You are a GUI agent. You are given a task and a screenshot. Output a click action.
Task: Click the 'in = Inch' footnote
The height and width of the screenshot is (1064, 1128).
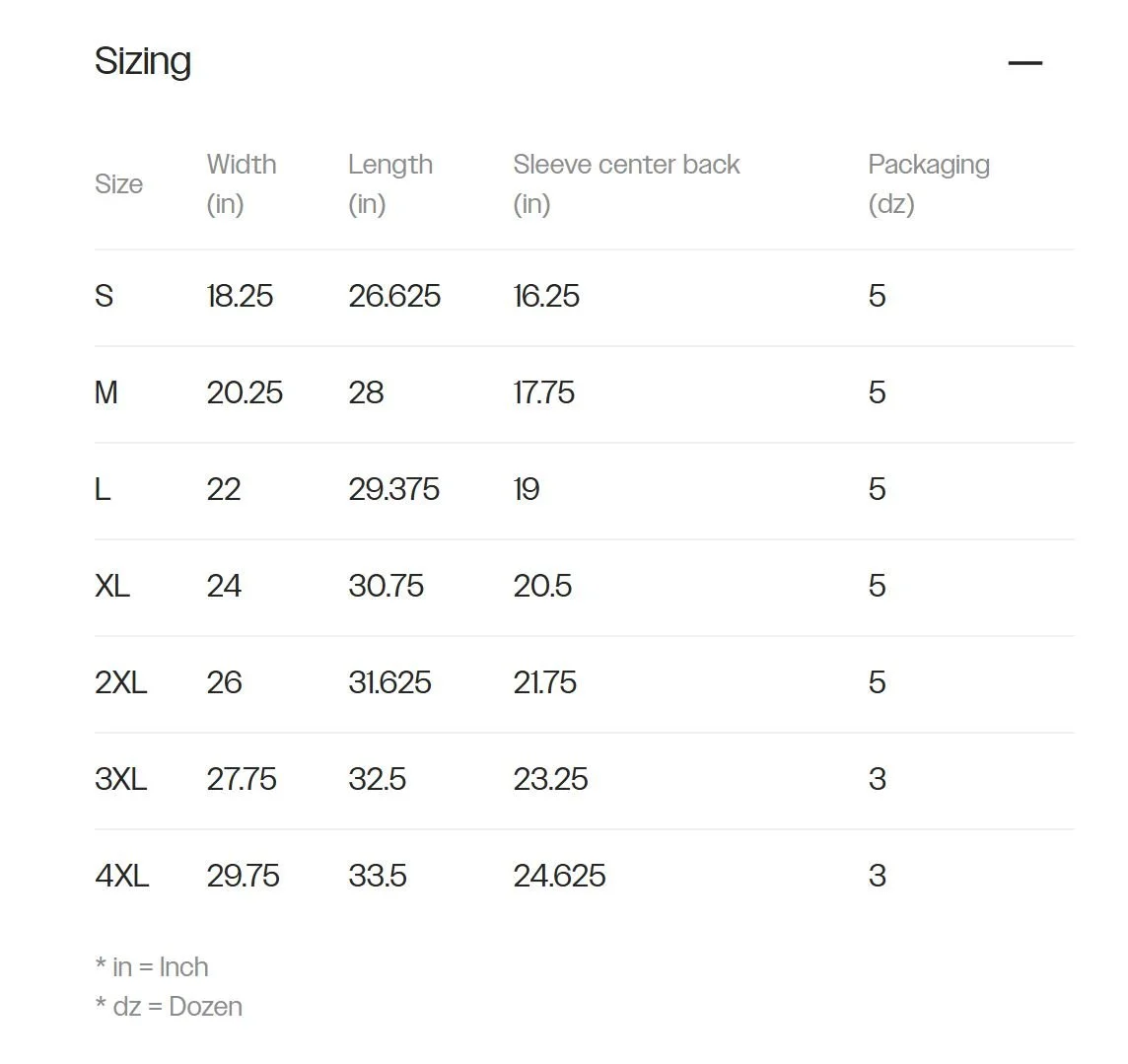click(x=152, y=967)
